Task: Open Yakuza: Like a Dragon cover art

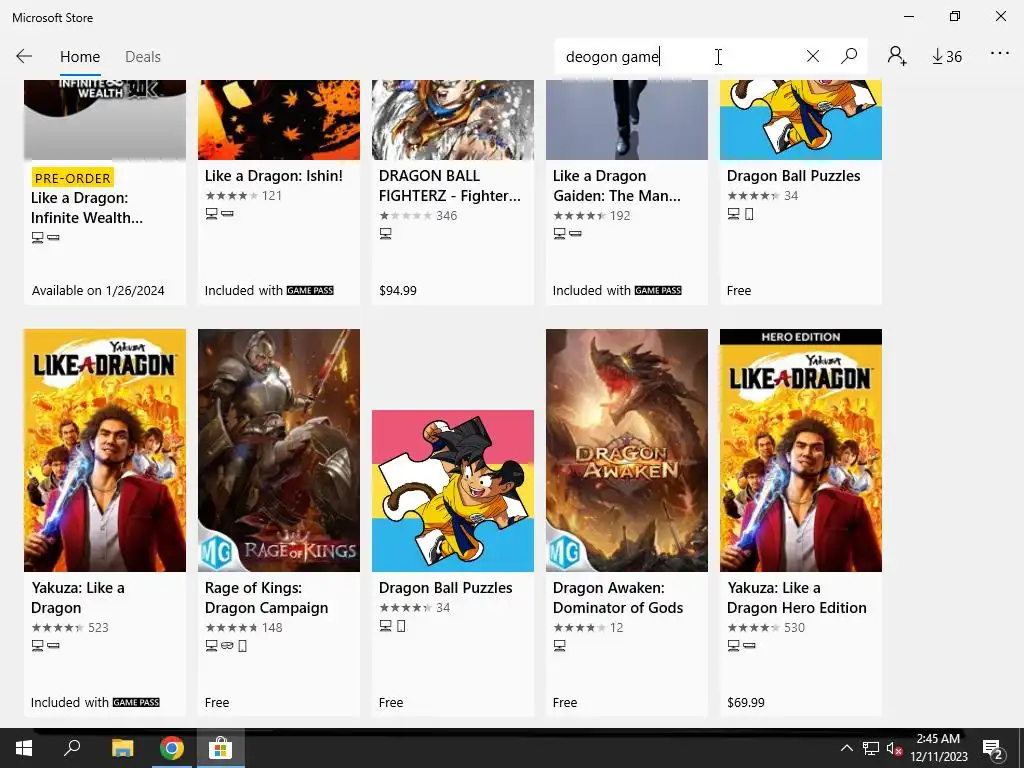Action: point(104,451)
